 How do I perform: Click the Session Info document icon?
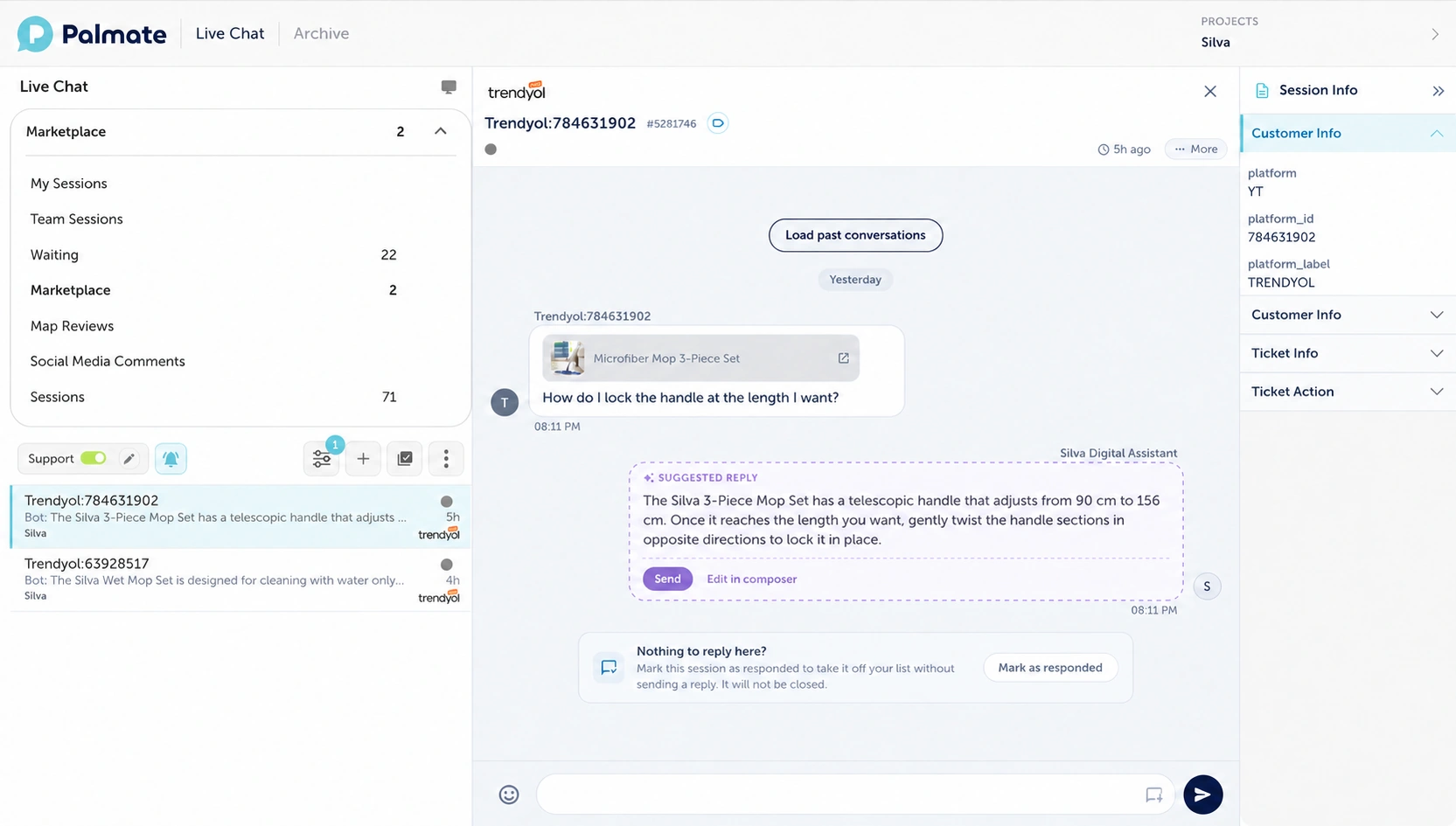[1262, 90]
